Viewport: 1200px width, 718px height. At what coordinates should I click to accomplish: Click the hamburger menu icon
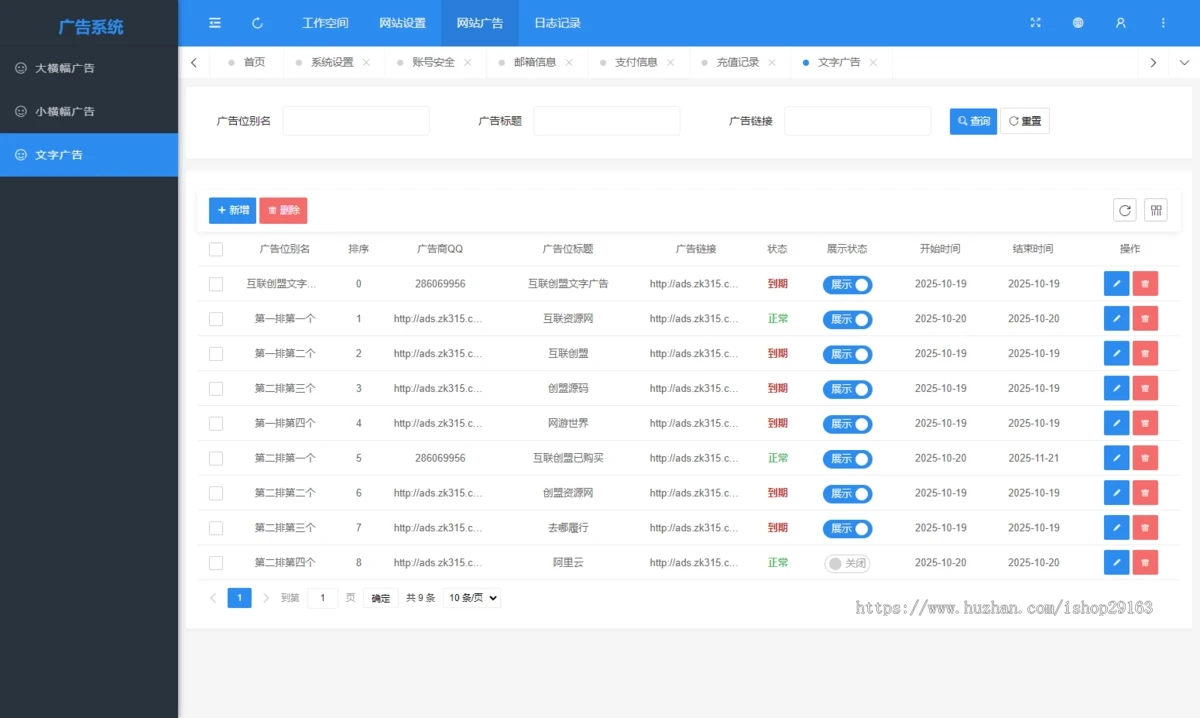tap(214, 22)
